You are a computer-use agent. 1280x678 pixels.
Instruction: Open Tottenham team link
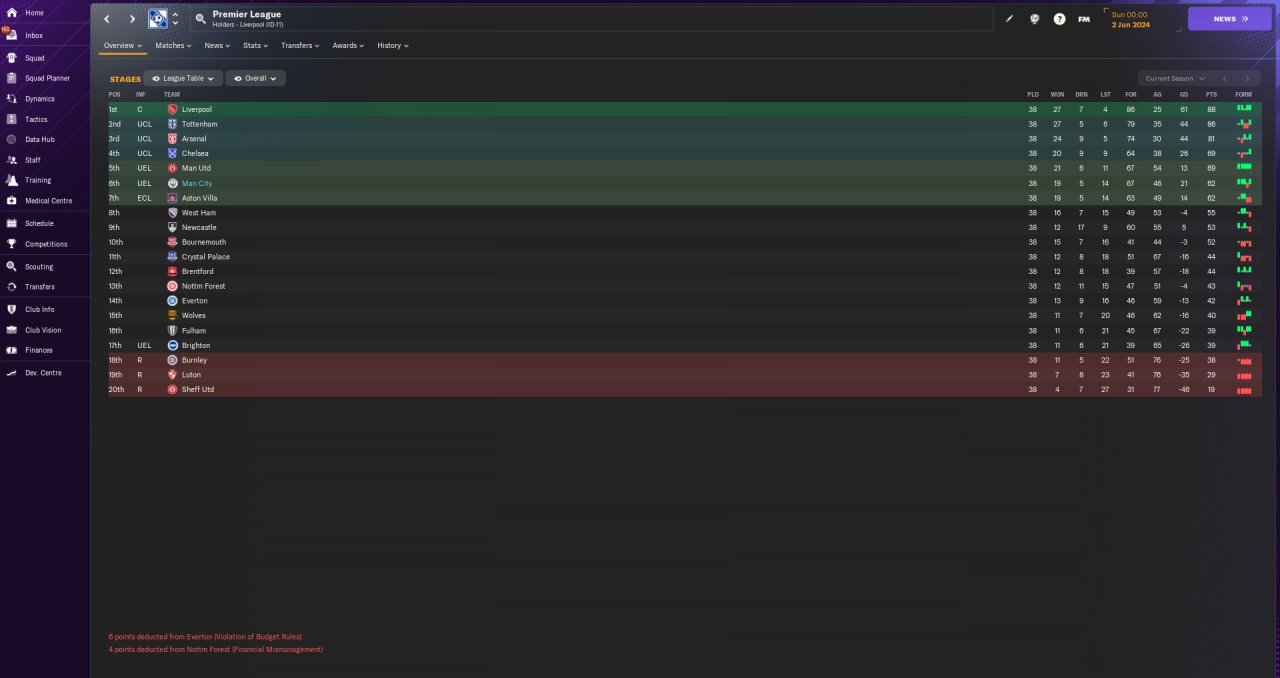[x=199, y=124]
